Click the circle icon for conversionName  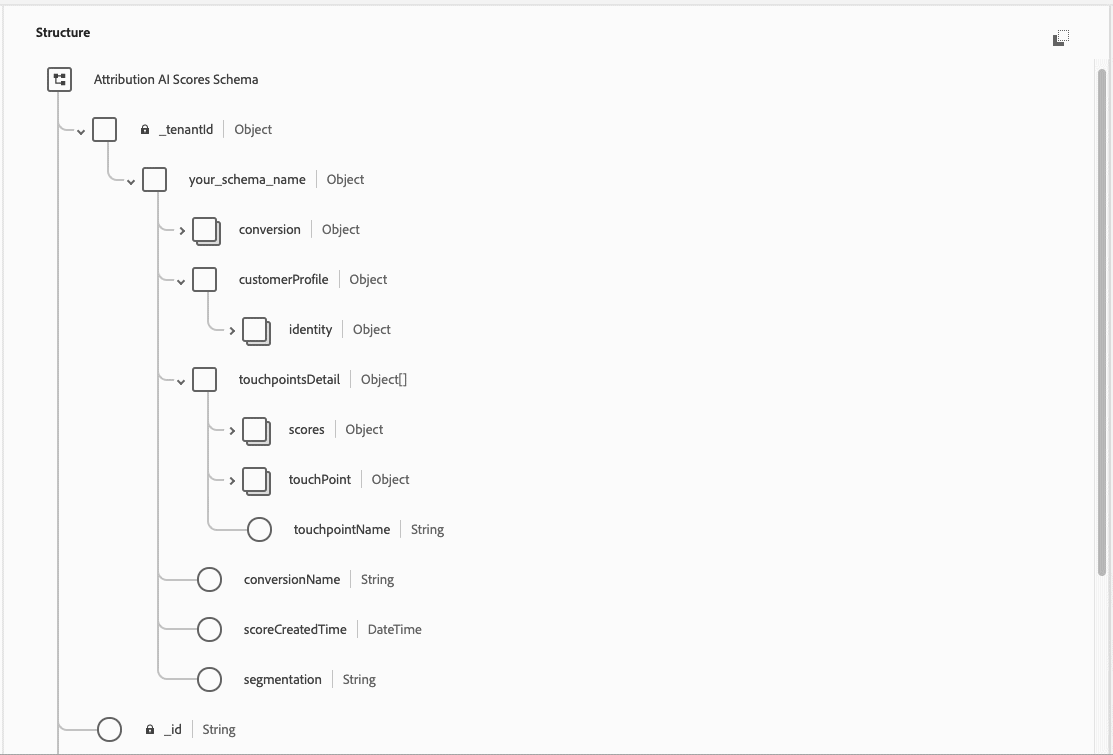(210, 579)
